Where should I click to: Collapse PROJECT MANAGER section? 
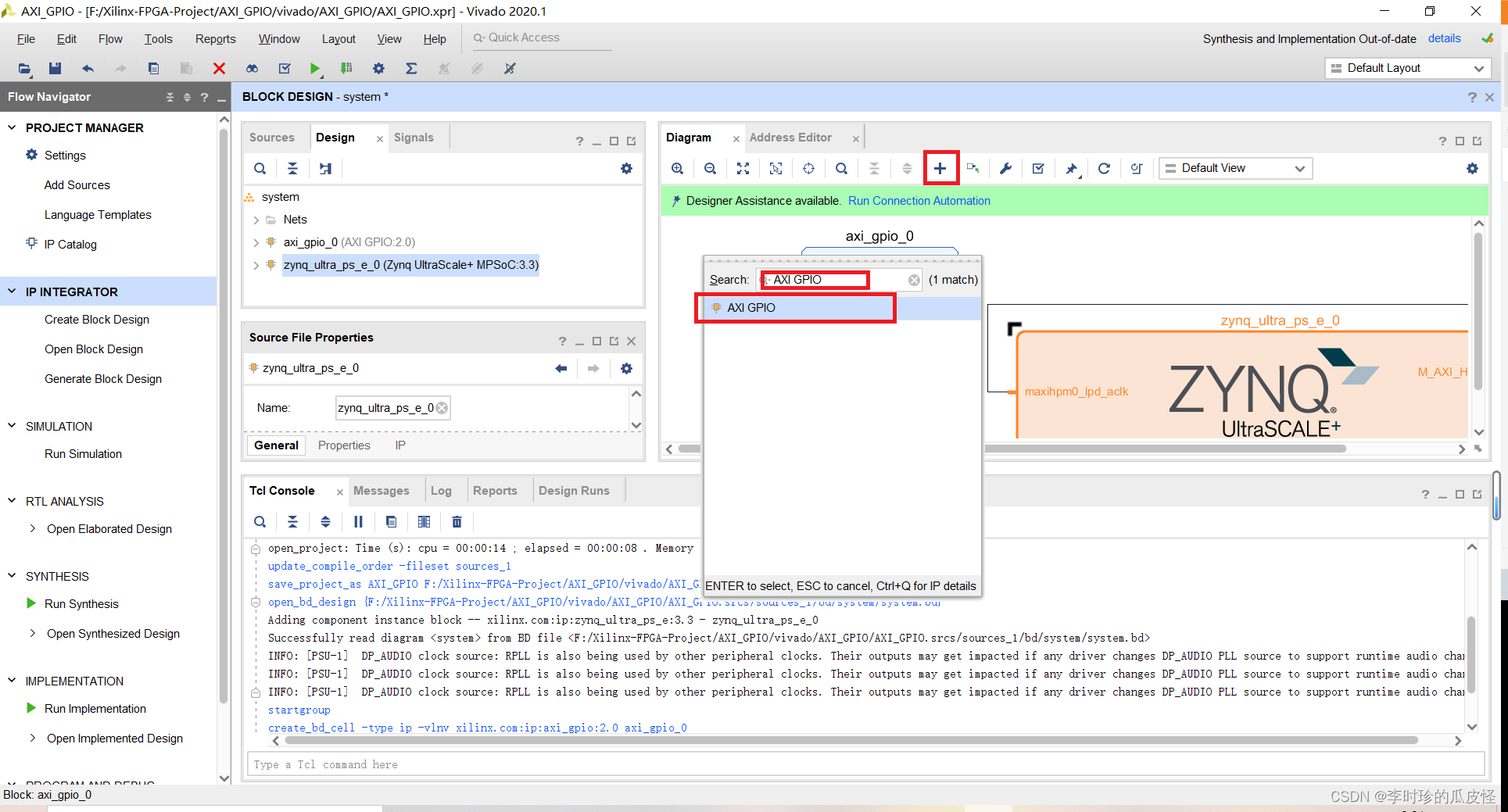(x=12, y=127)
